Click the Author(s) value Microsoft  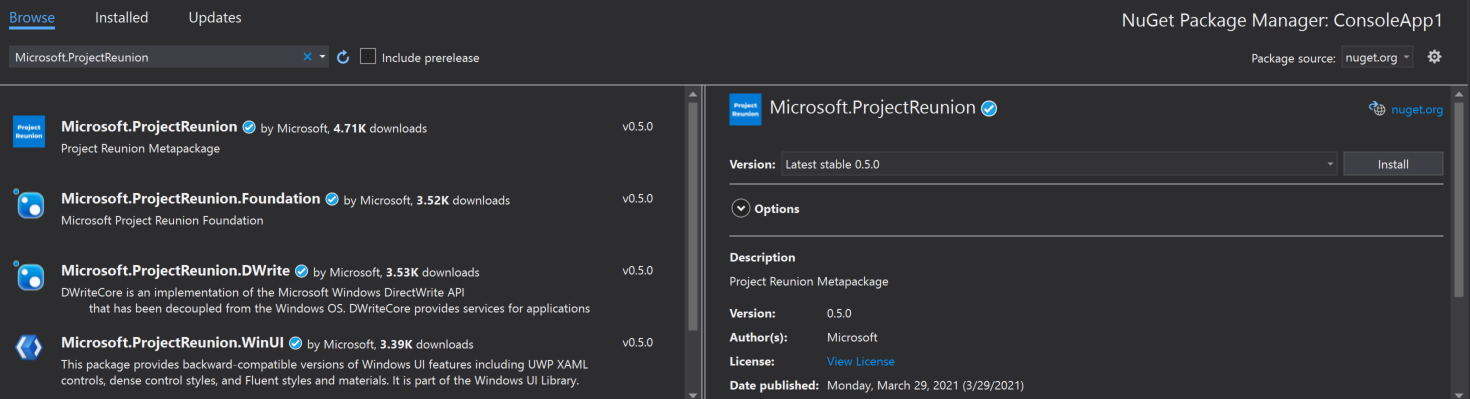(x=852, y=337)
